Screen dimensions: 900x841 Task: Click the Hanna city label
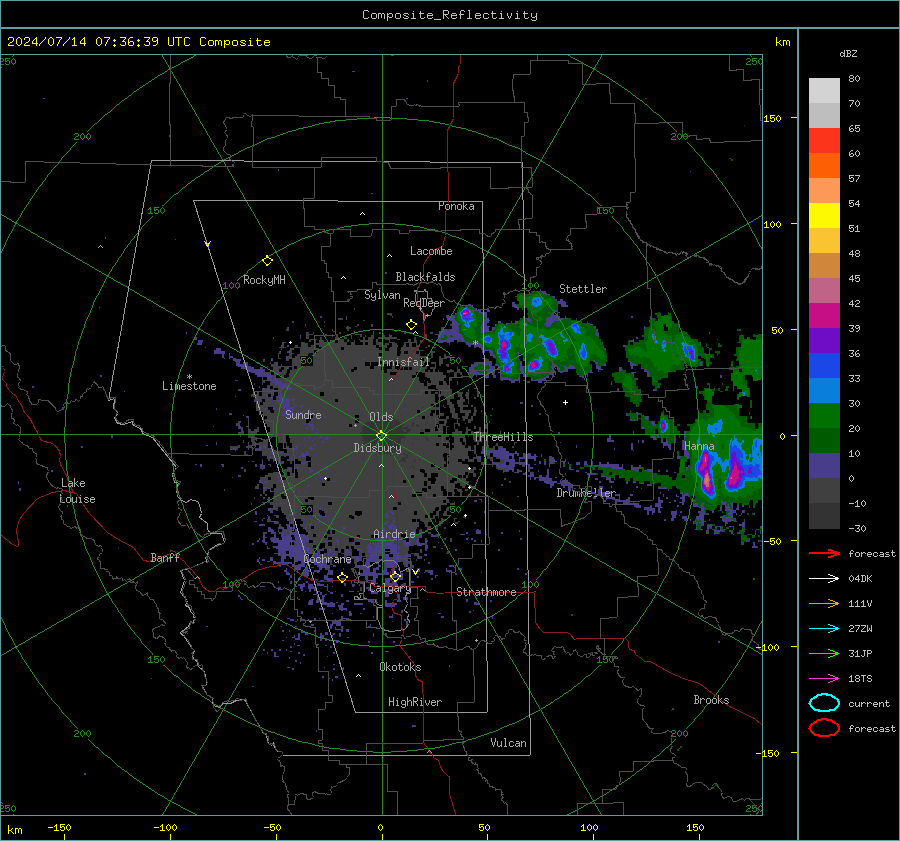click(x=699, y=446)
